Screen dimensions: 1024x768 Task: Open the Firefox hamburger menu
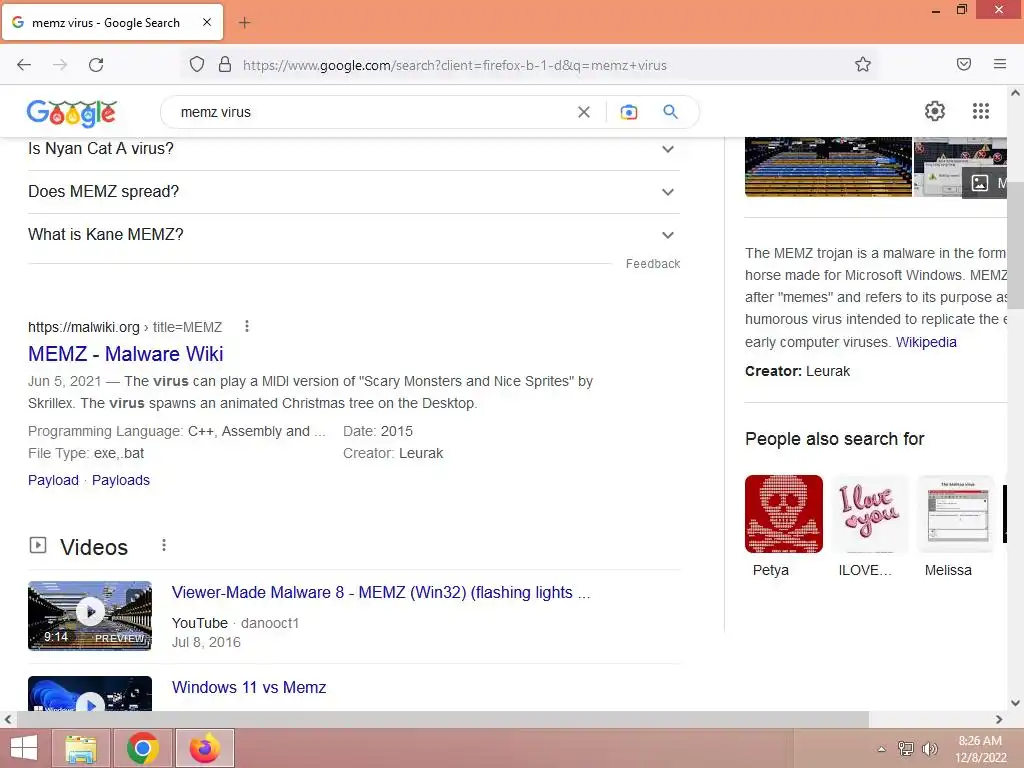(1000, 64)
